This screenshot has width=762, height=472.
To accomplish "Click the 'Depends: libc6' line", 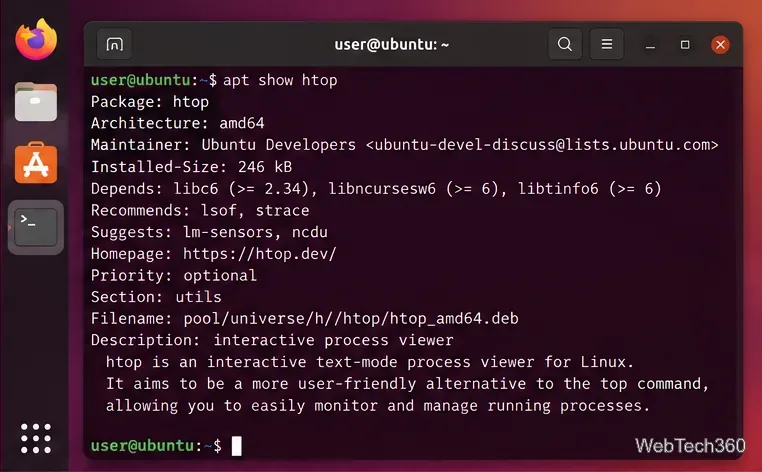I will coord(376,189).
